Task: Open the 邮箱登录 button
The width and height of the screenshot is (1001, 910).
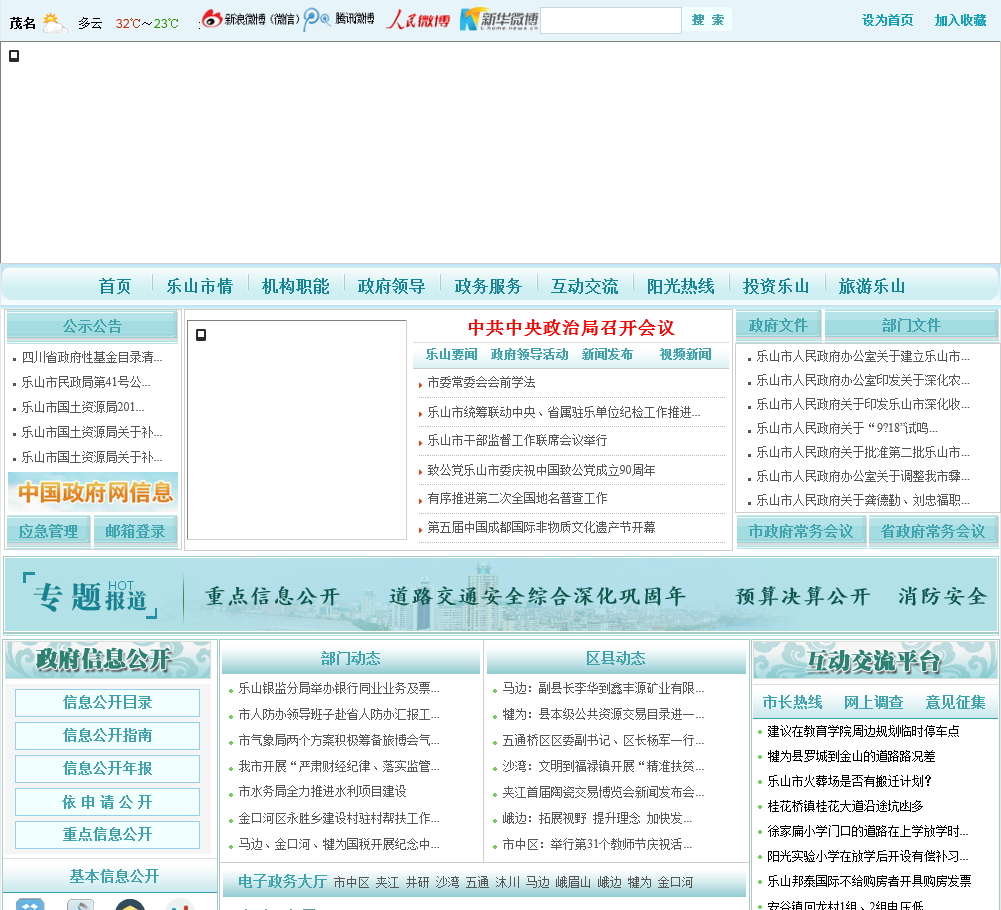Action: point(135,531)
